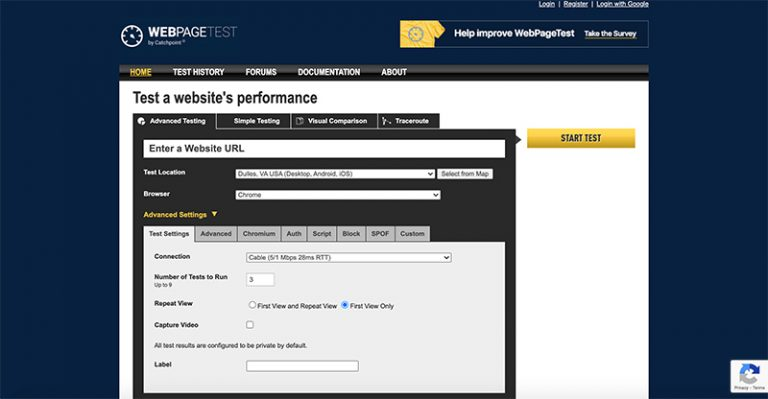
Task: Open the Block settings tab
Action: point(351,234)
